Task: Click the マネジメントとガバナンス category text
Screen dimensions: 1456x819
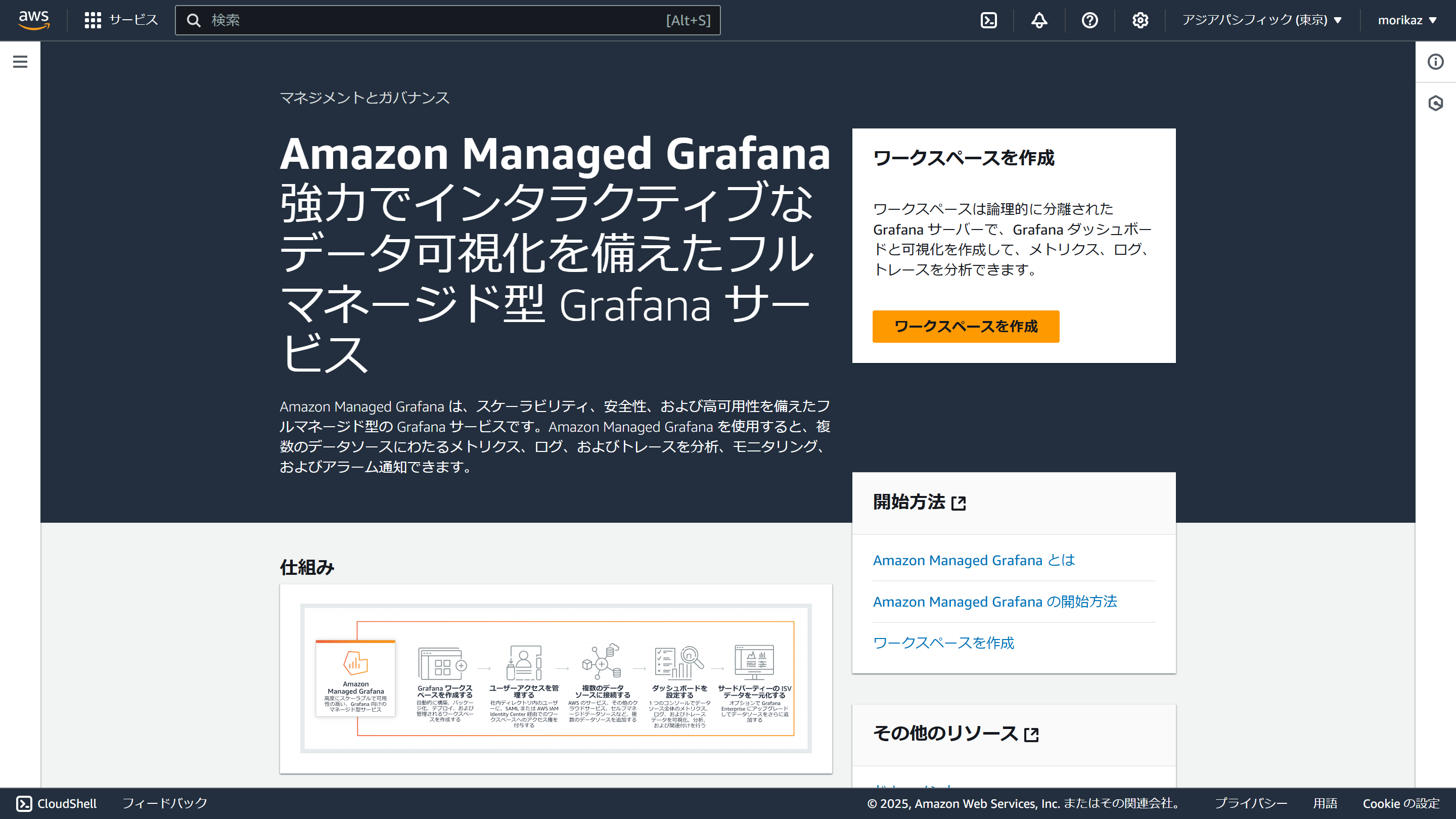Action: point(365,98)
